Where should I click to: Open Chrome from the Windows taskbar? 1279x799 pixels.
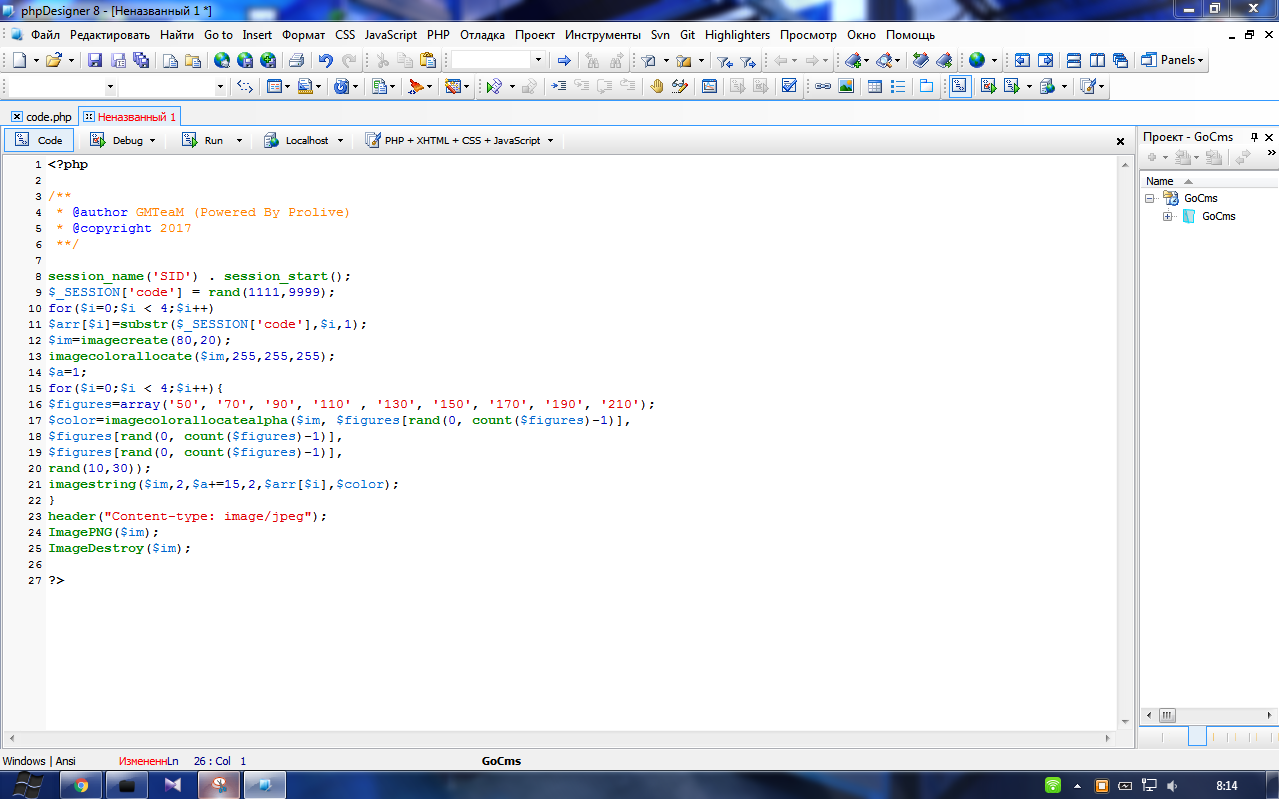point(81,785)
